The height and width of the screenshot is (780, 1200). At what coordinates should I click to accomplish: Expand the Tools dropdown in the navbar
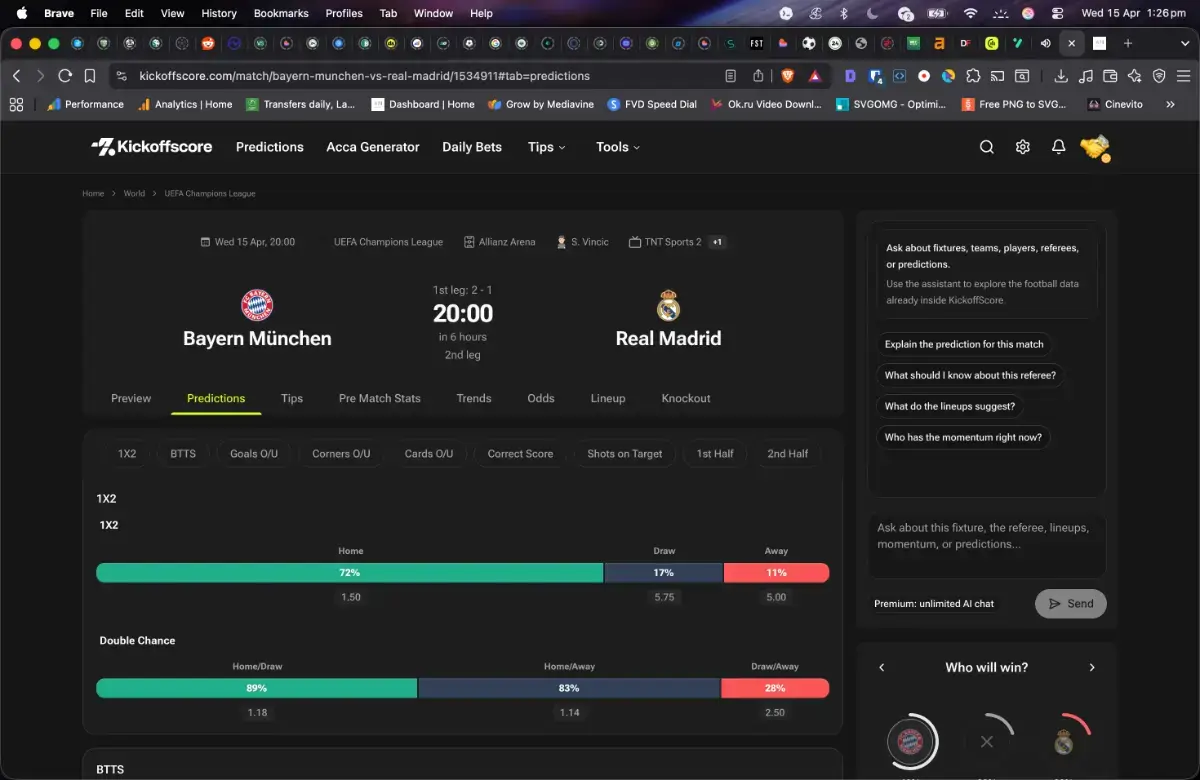[x=618, y=147]
